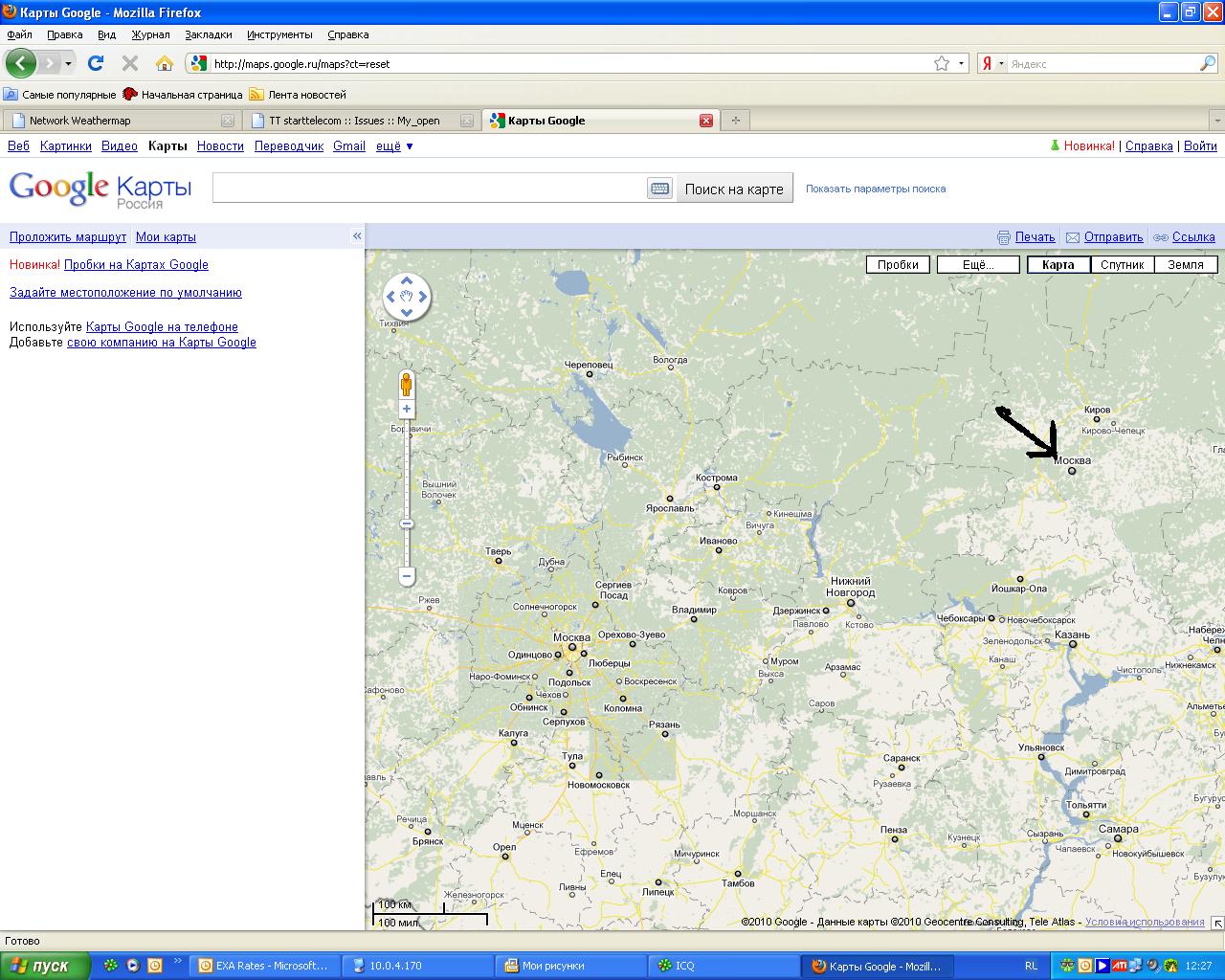Switch to Спутник satellite view

1122,265
